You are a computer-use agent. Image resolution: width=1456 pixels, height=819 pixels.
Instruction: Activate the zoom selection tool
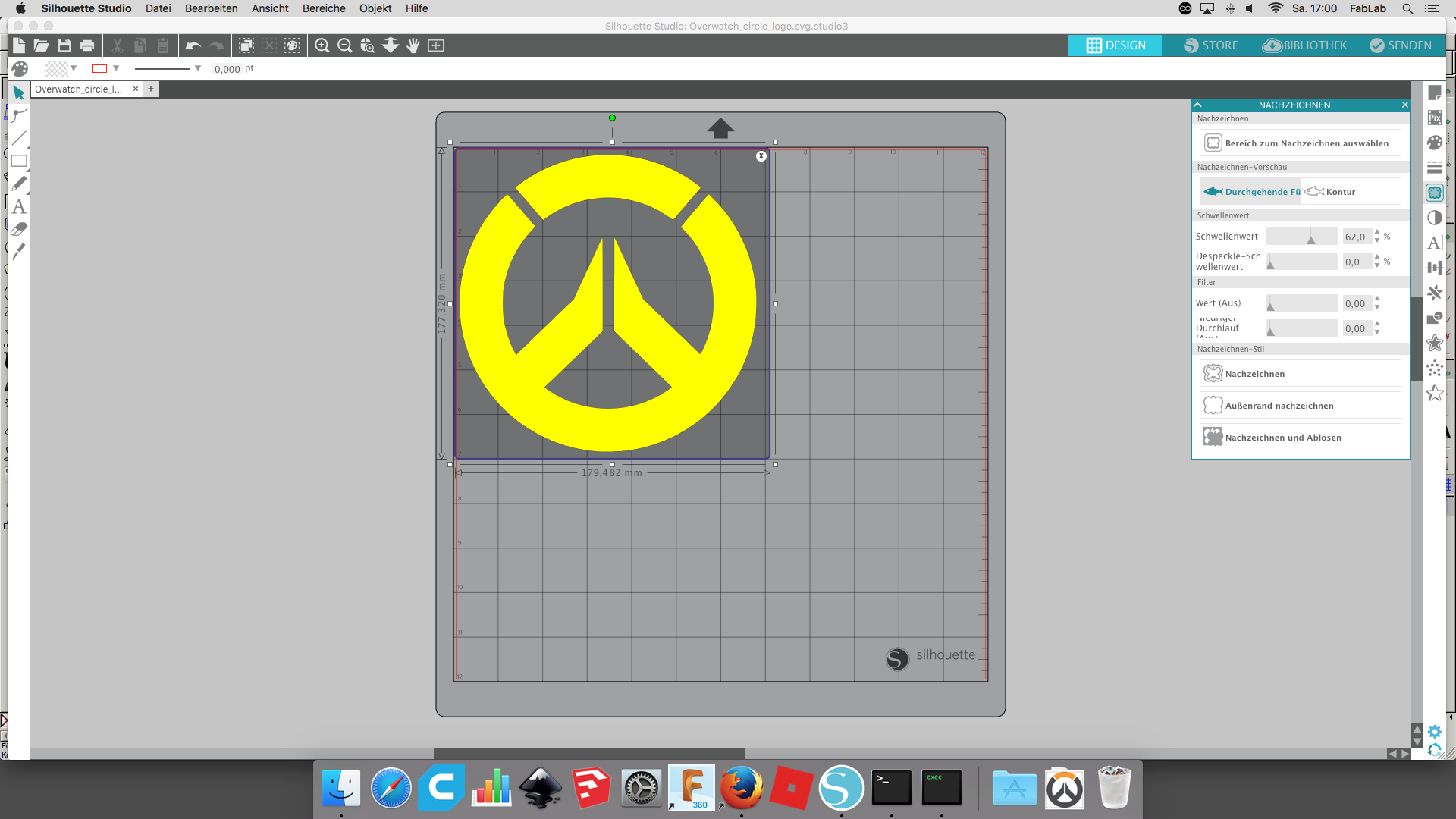[368, 45]
